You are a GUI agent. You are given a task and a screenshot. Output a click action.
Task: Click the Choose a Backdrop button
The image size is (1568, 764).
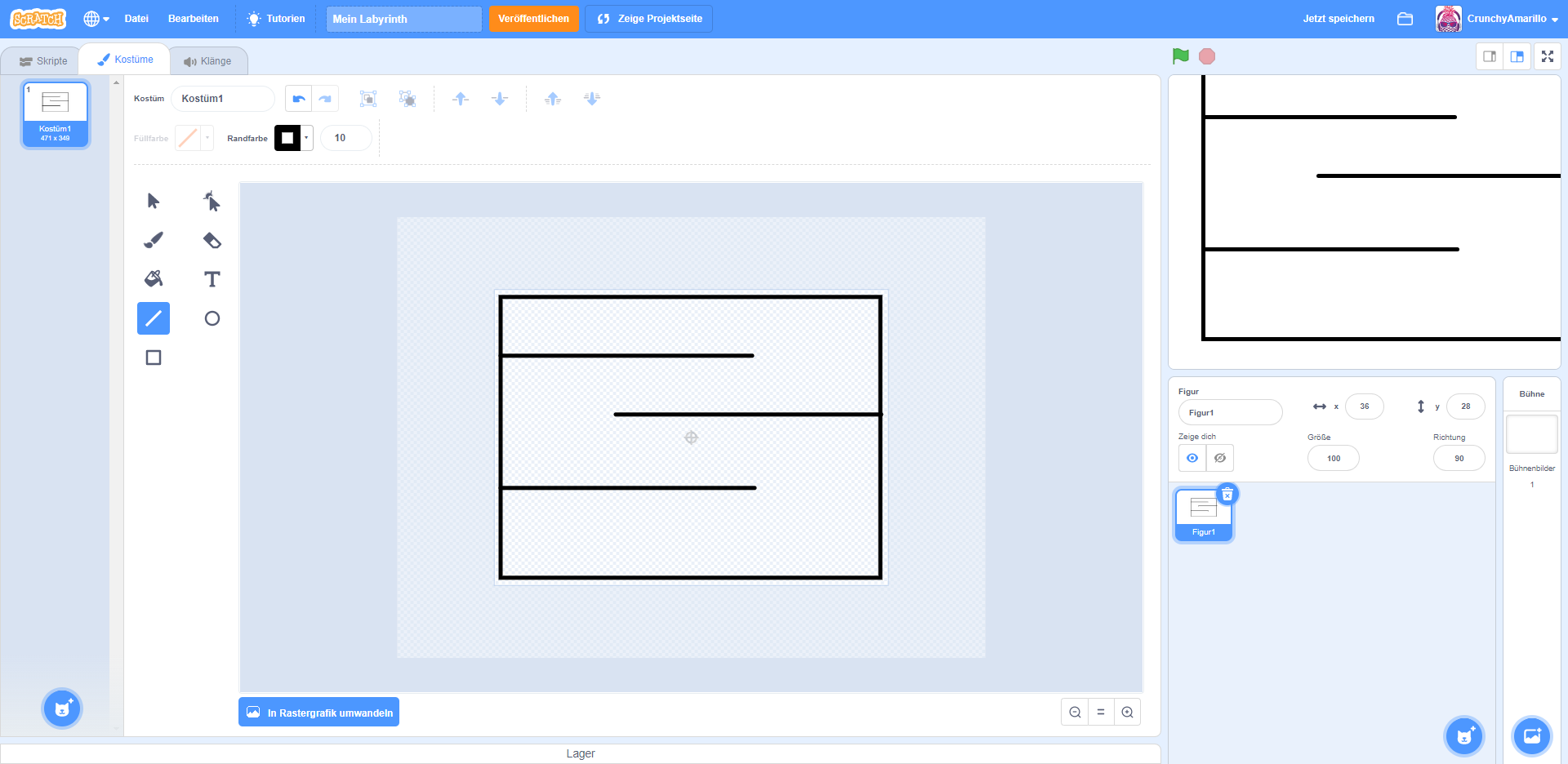1532,736
